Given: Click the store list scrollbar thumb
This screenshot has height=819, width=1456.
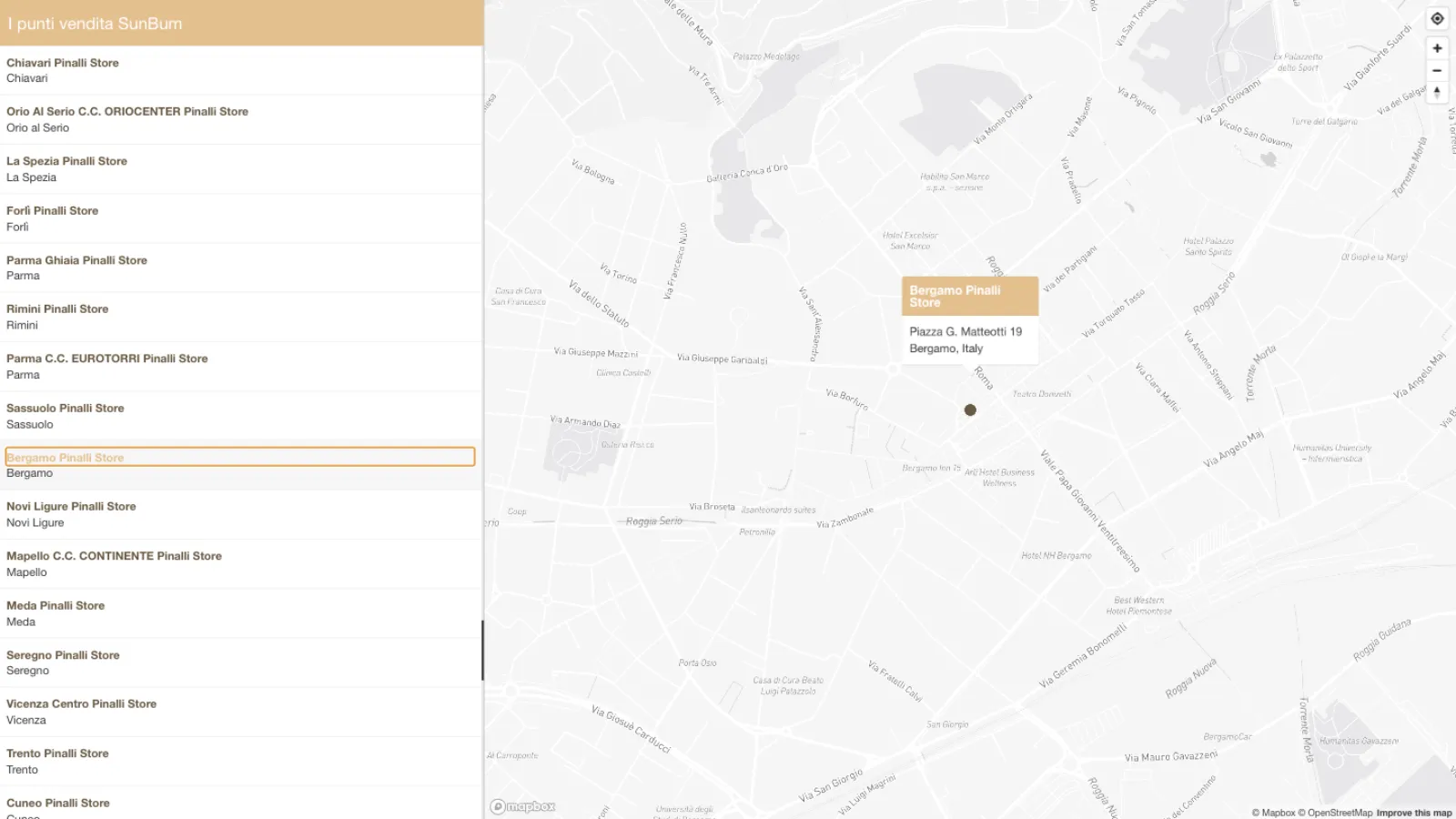Looking at the screenshot, I should (482, 651).
